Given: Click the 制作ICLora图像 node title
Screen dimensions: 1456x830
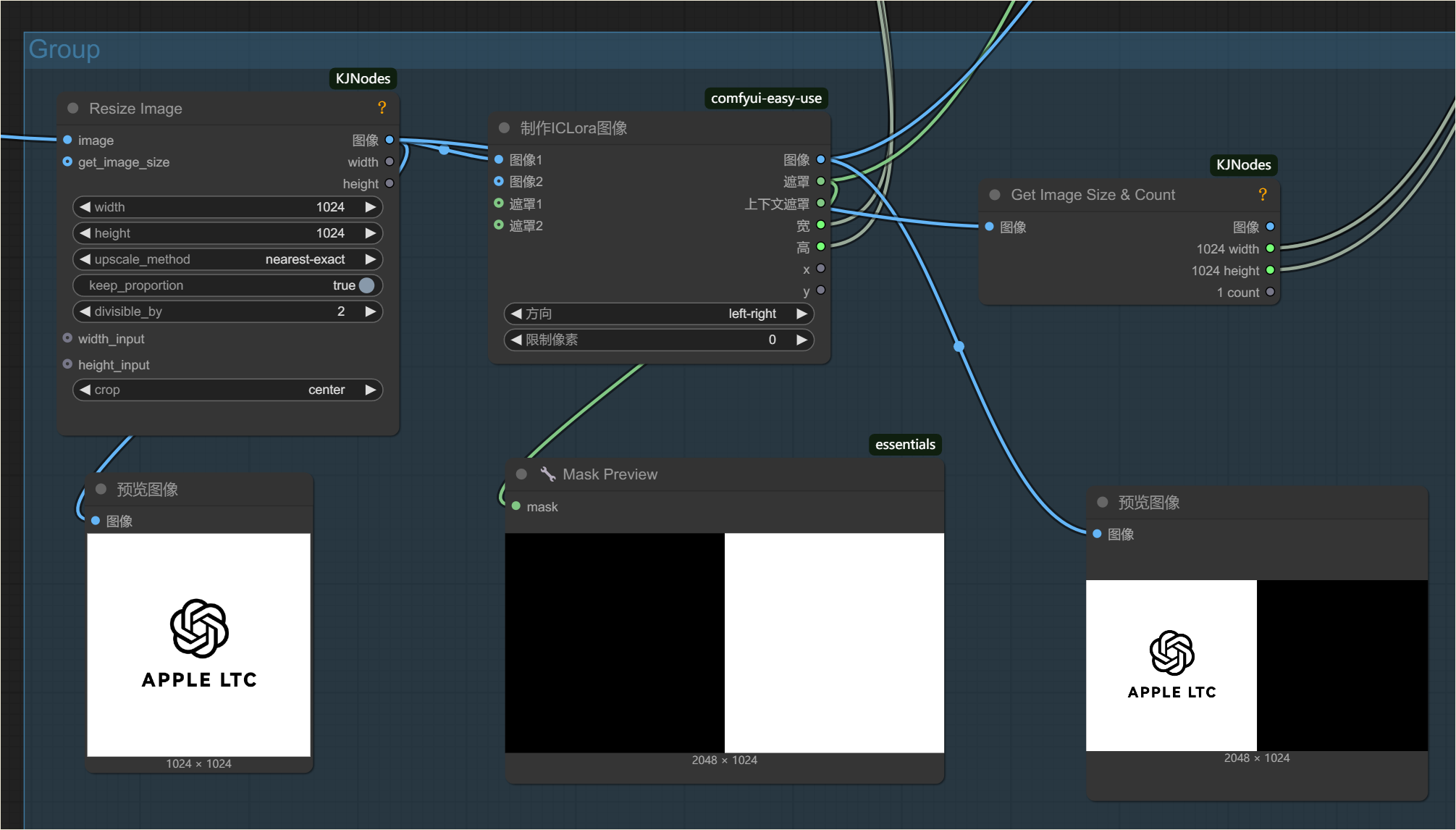Looking at the screenshot, I should [573, 128].
